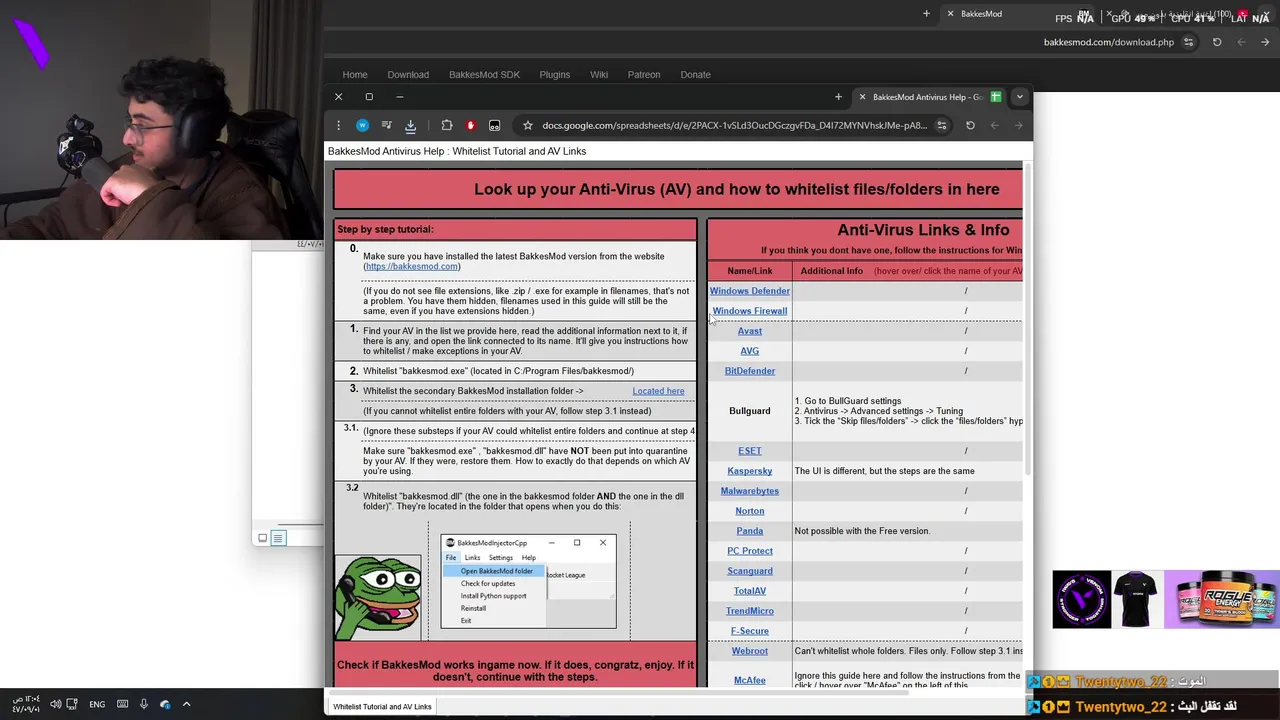Open the touch keyboard taskbar icon
This screenshot has width=1280, height=720.
pyautogui.click(x=122, y=704)
